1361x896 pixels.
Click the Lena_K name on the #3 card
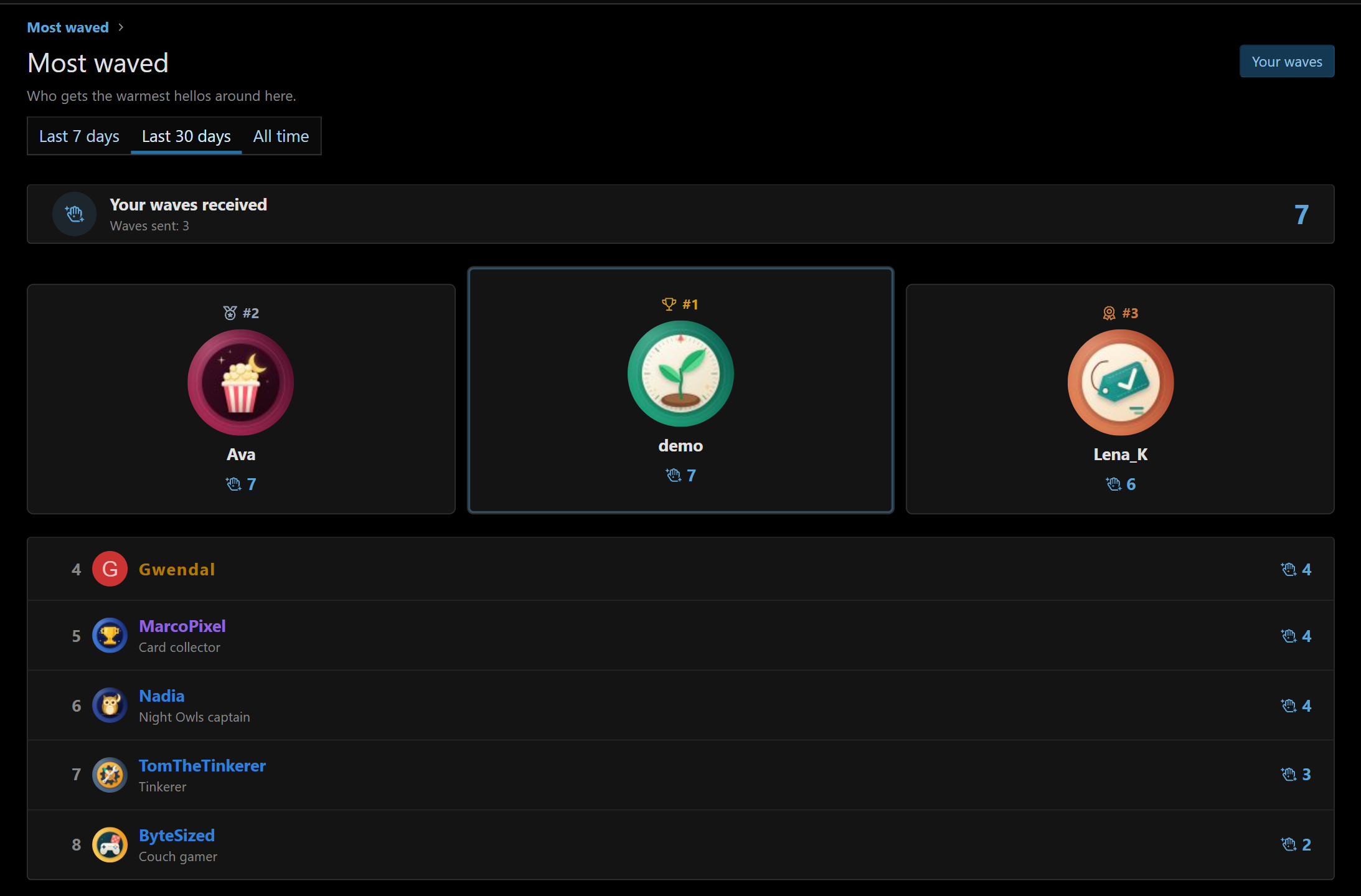pos(1121,455)
